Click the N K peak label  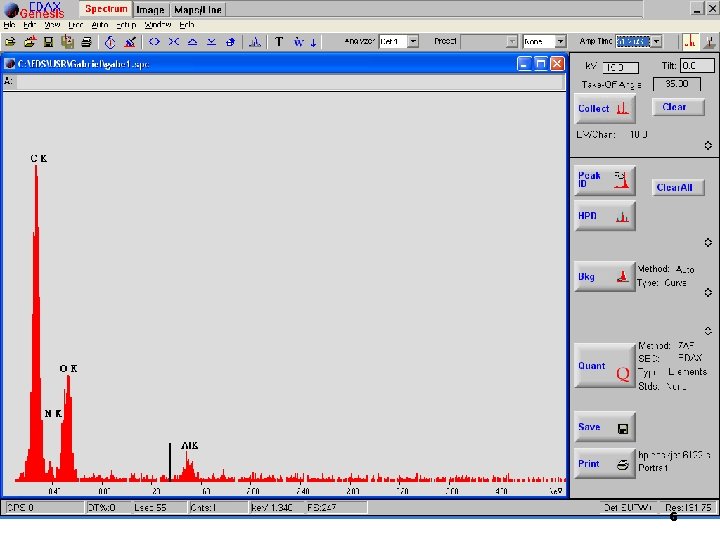pos(53,413)
